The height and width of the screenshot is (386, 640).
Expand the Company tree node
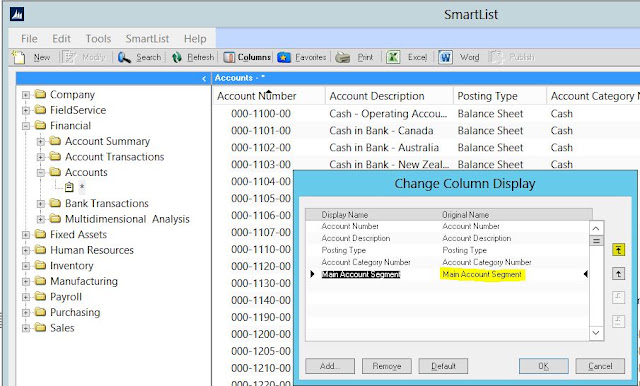coord(26,95)
